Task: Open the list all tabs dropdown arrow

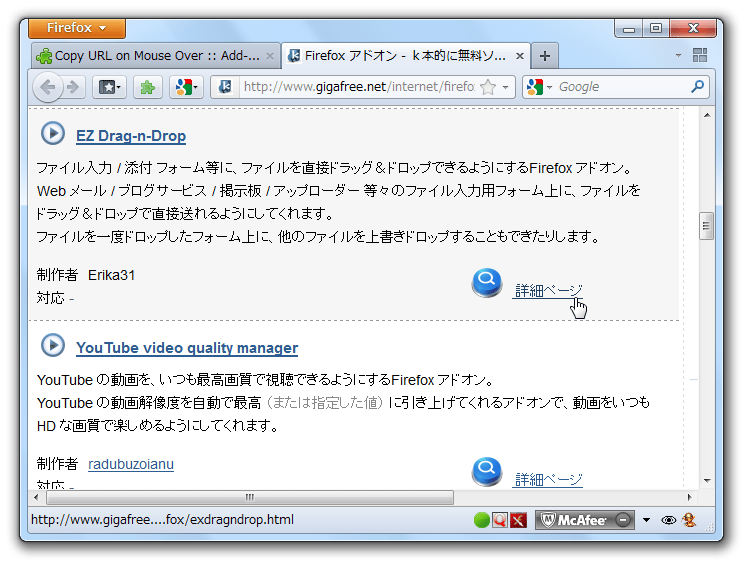Action: [678, 56]
